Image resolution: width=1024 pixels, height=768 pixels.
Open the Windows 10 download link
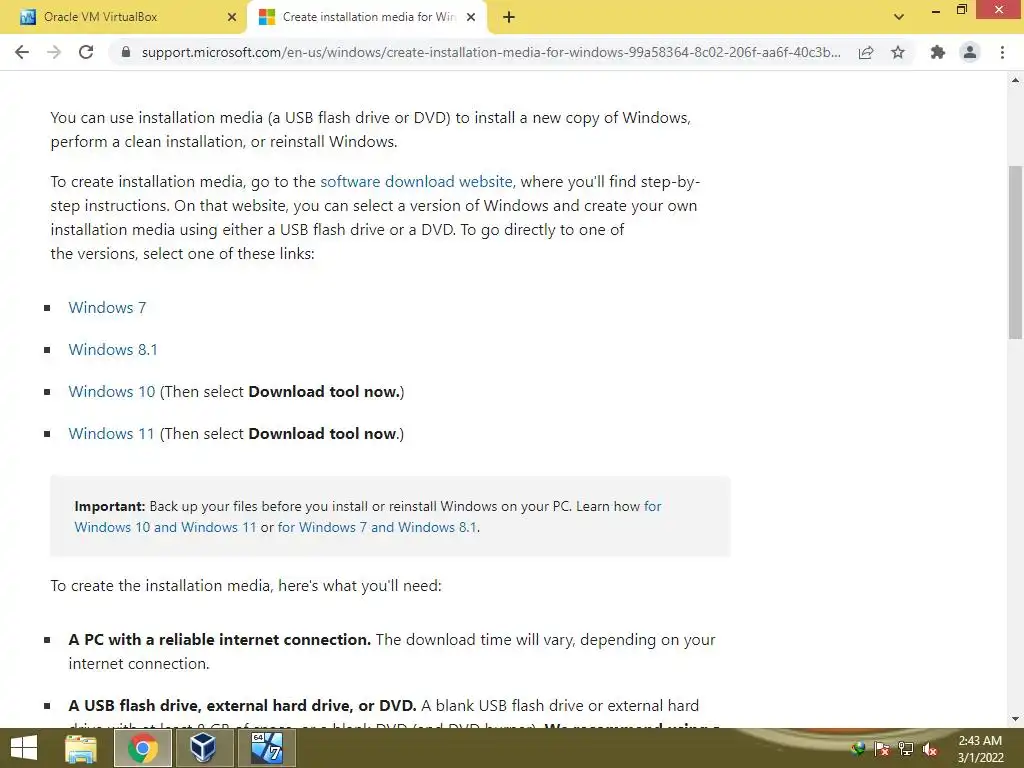112,391
